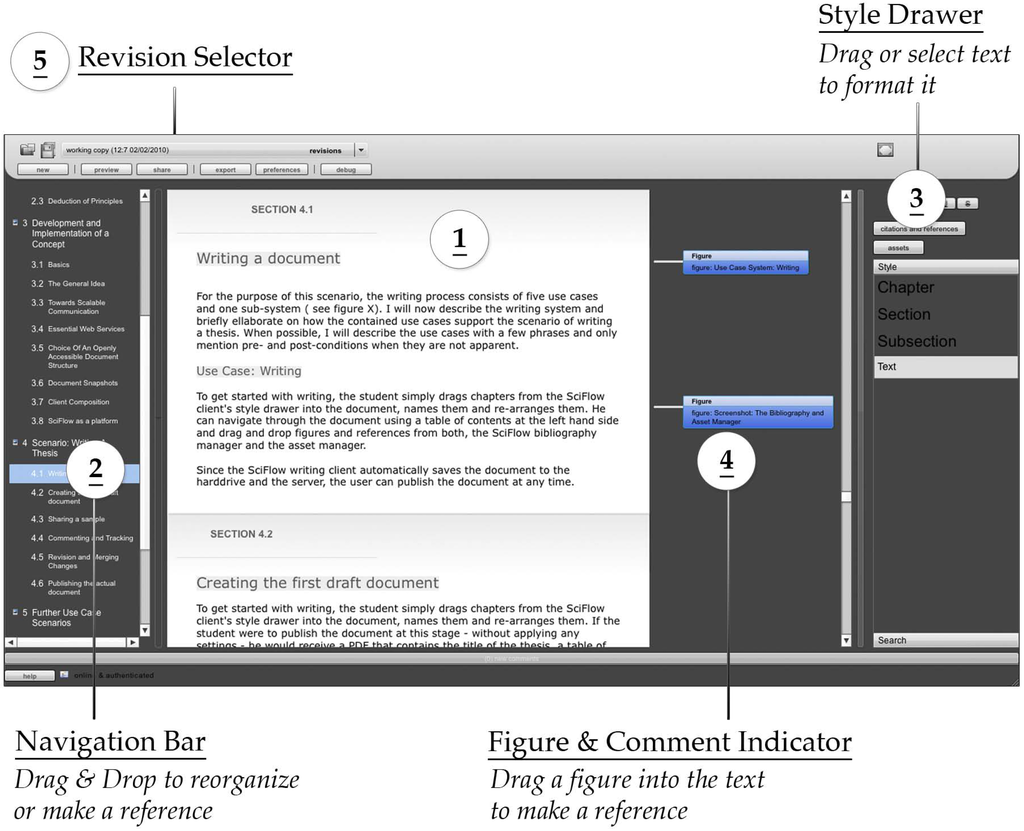This screenshot has height=831, width=1024.
Task: Navigate to 3.5 Choice Of An Openly Accessible Document Structure
Action: [x=74, y=356]
